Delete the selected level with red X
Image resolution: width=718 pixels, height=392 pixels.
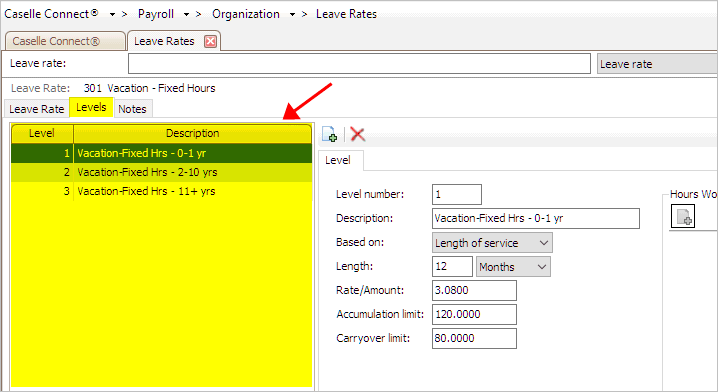357,134
